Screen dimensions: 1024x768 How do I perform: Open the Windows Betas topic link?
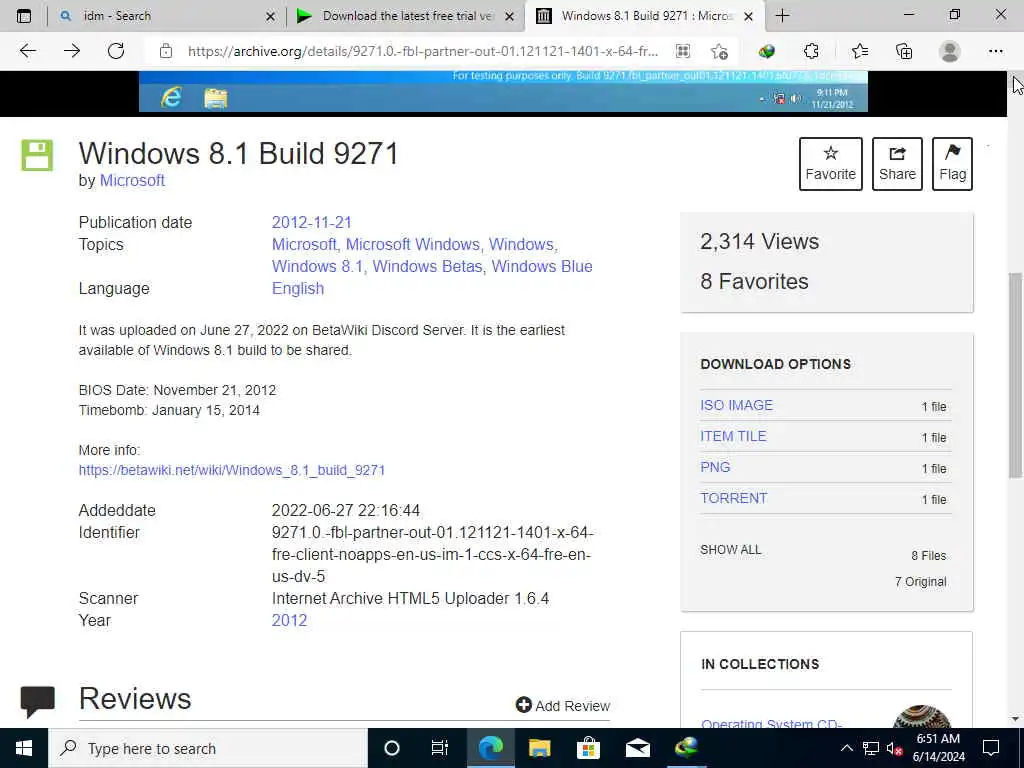point(429,266)
